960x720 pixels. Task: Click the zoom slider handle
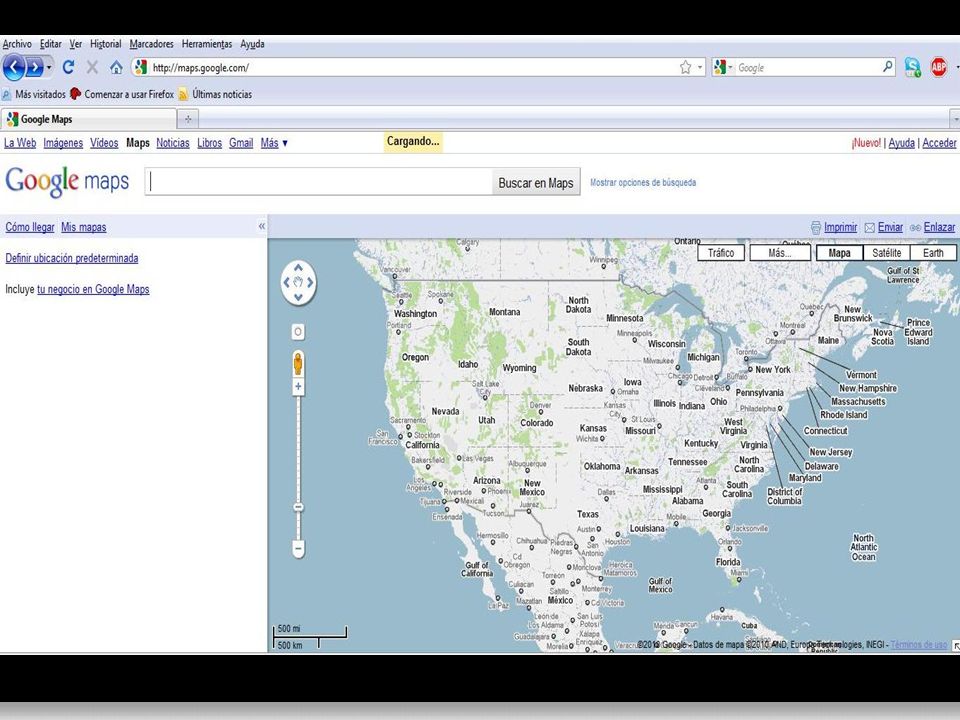point(298,507)
